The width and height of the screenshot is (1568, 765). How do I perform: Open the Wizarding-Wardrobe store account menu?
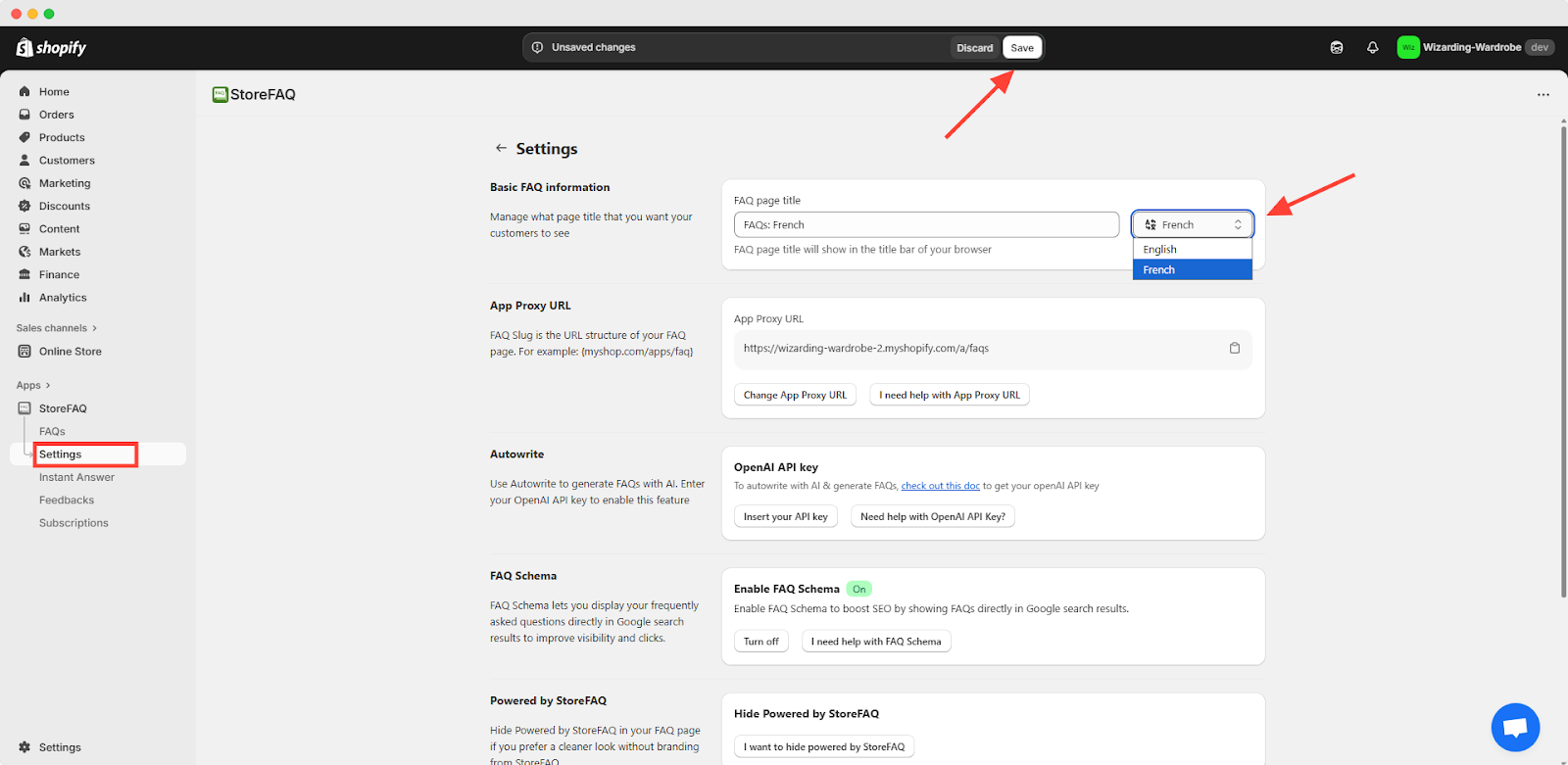1476,47
